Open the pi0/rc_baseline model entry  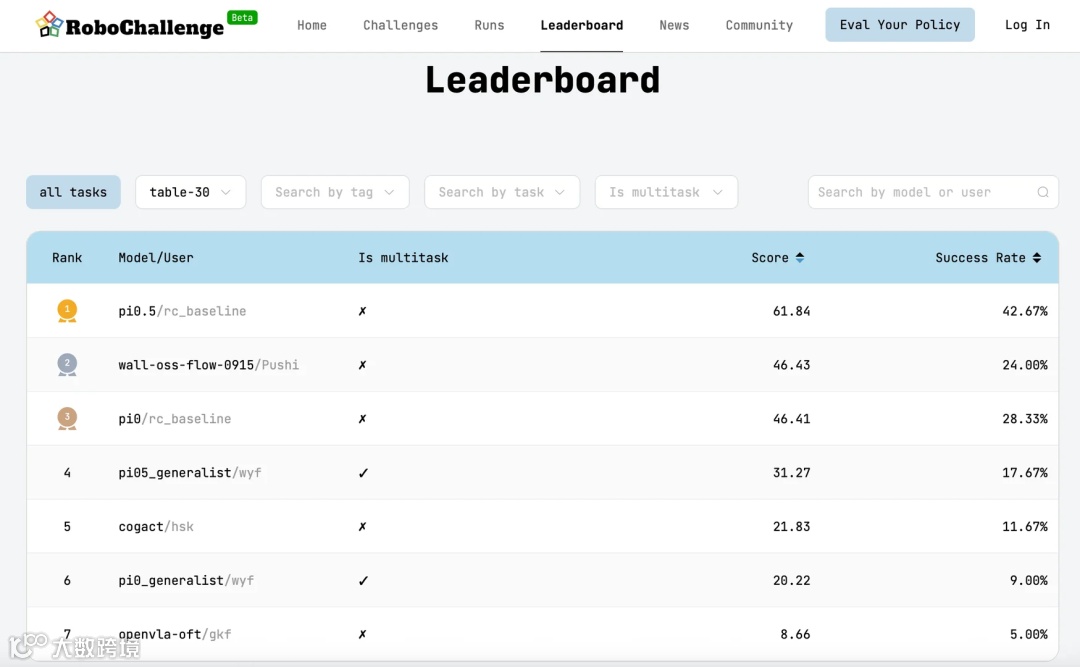pos(174,418)
